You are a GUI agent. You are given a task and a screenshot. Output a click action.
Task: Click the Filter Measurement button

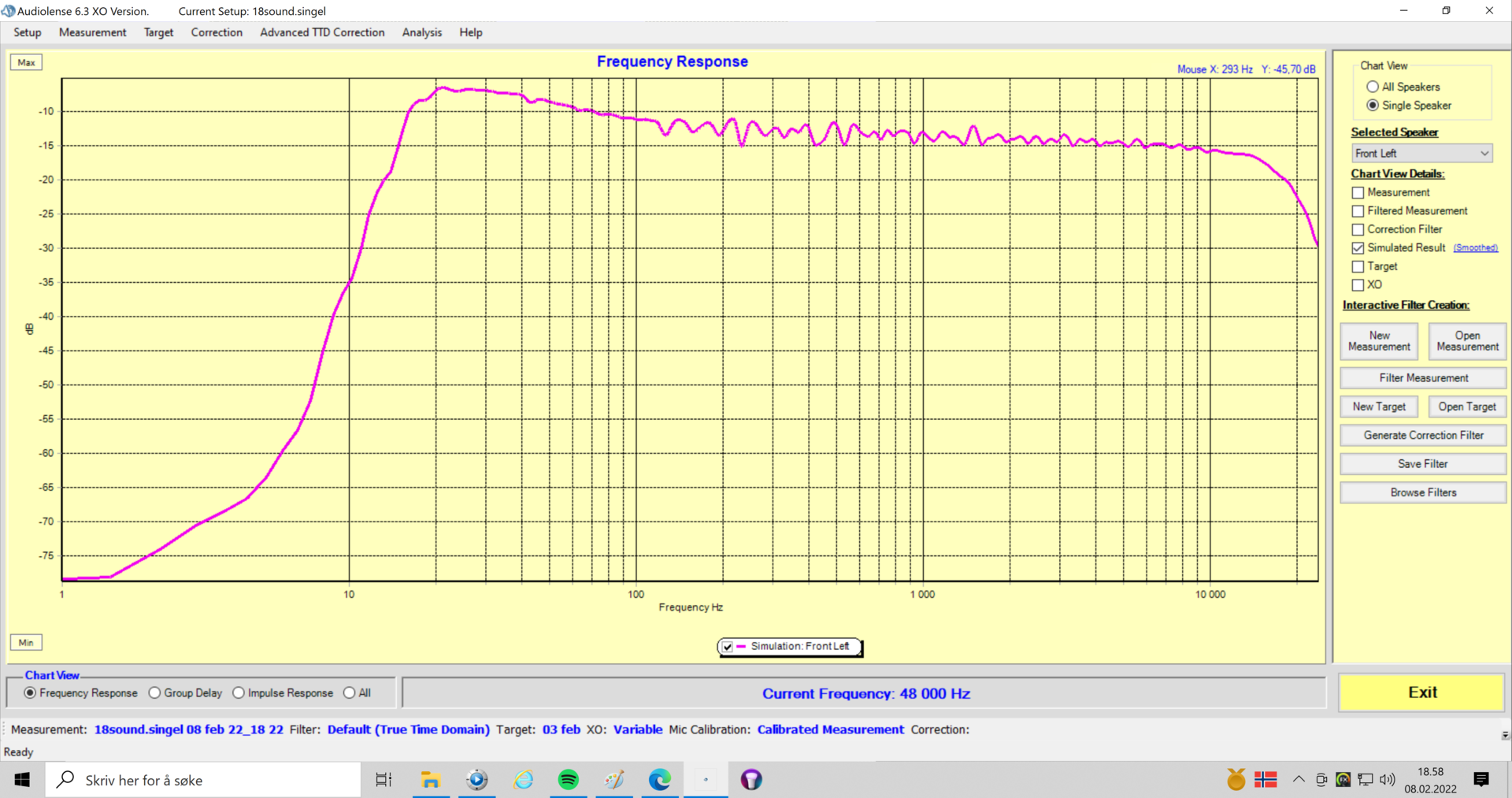click(x=1423, y=378)
